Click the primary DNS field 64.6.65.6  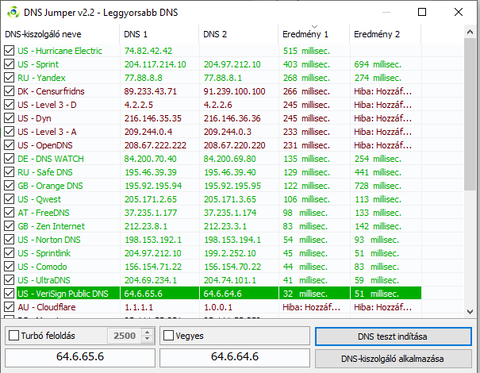click(x=80, y=357)
